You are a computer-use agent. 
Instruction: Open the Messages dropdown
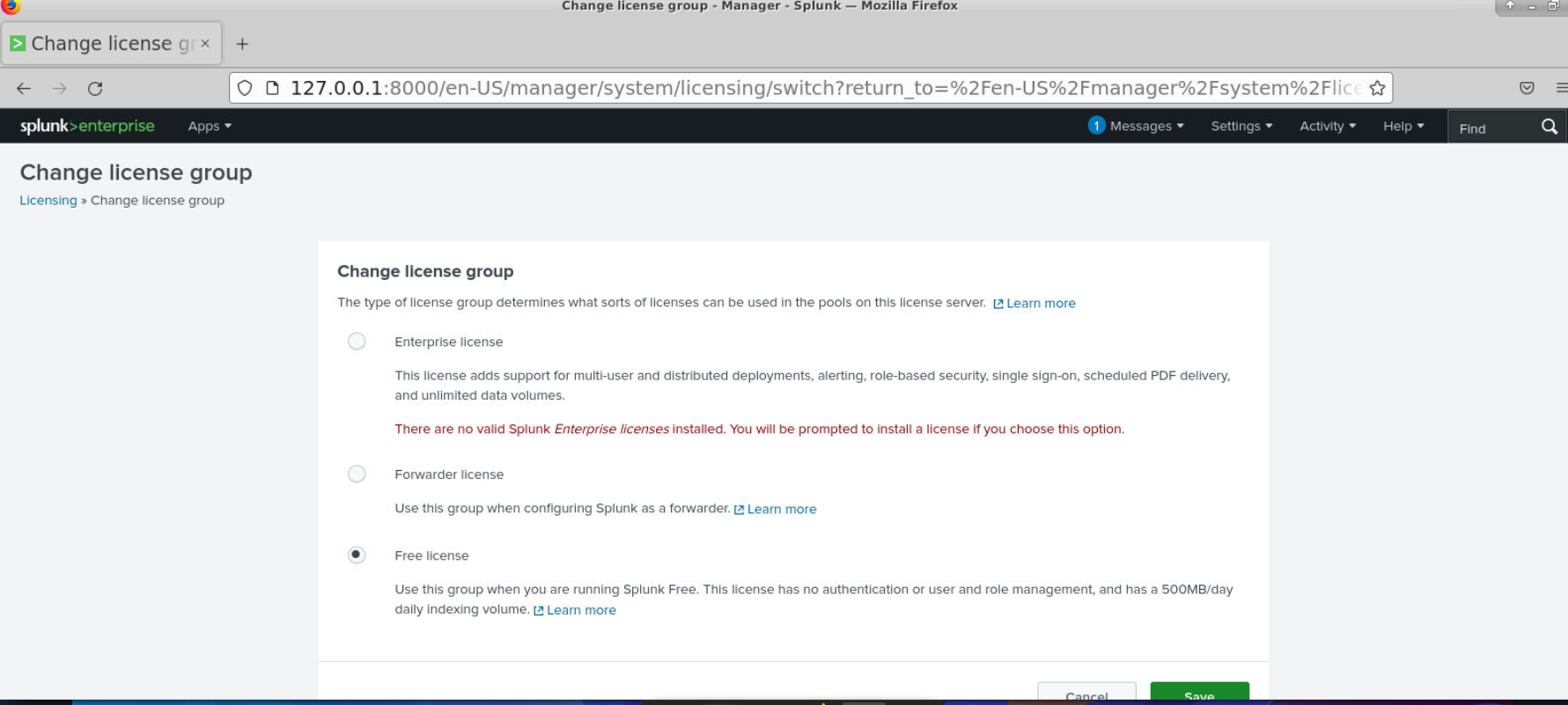click(1137, 126)
